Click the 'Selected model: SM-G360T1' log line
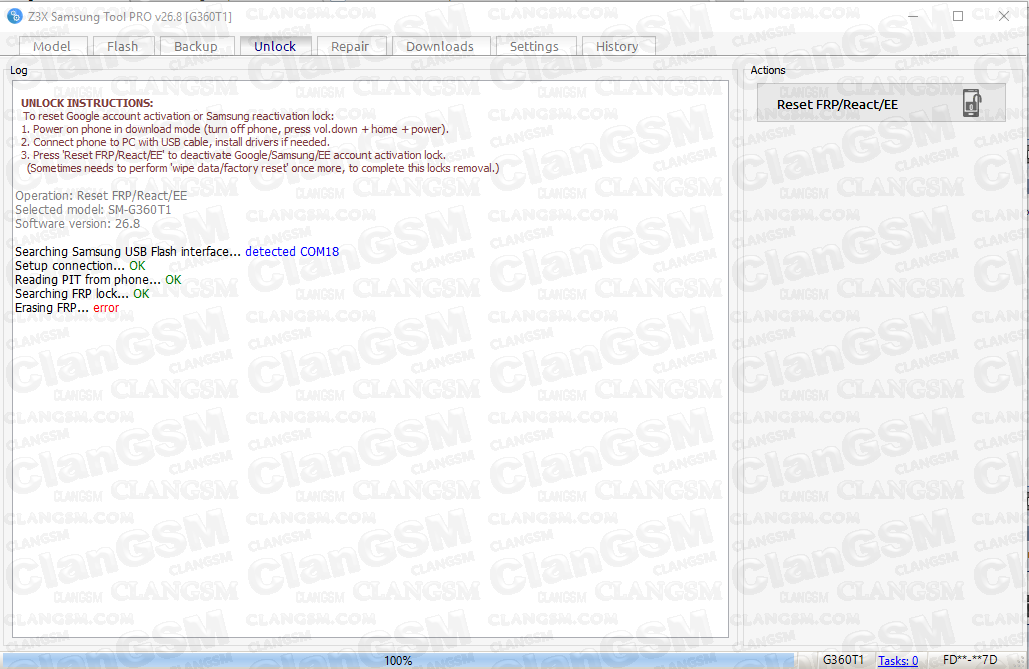This screenshot has width=1029, height=669. tap(93, 209)
